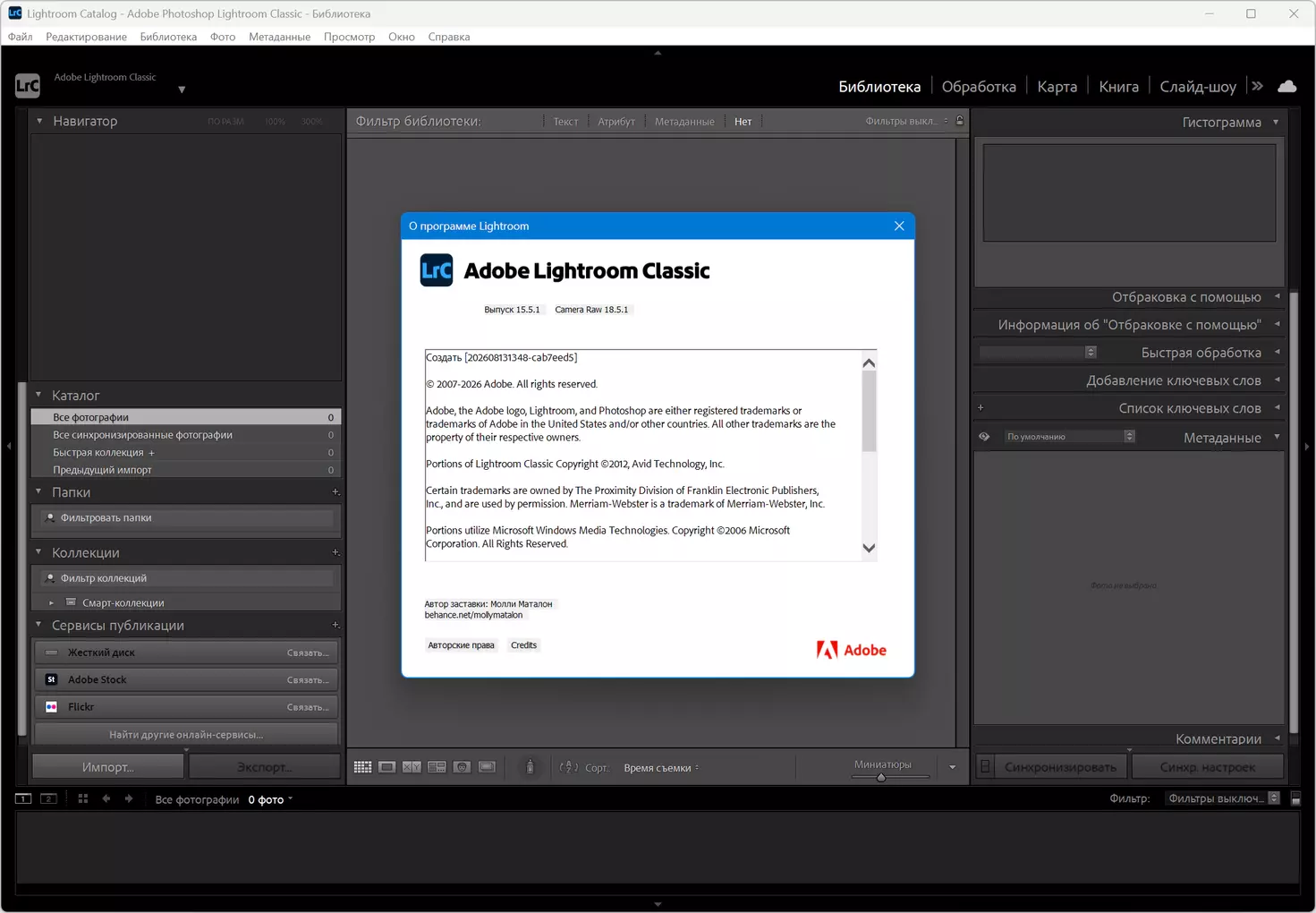Add folder using plus in Папки panel

335,491
